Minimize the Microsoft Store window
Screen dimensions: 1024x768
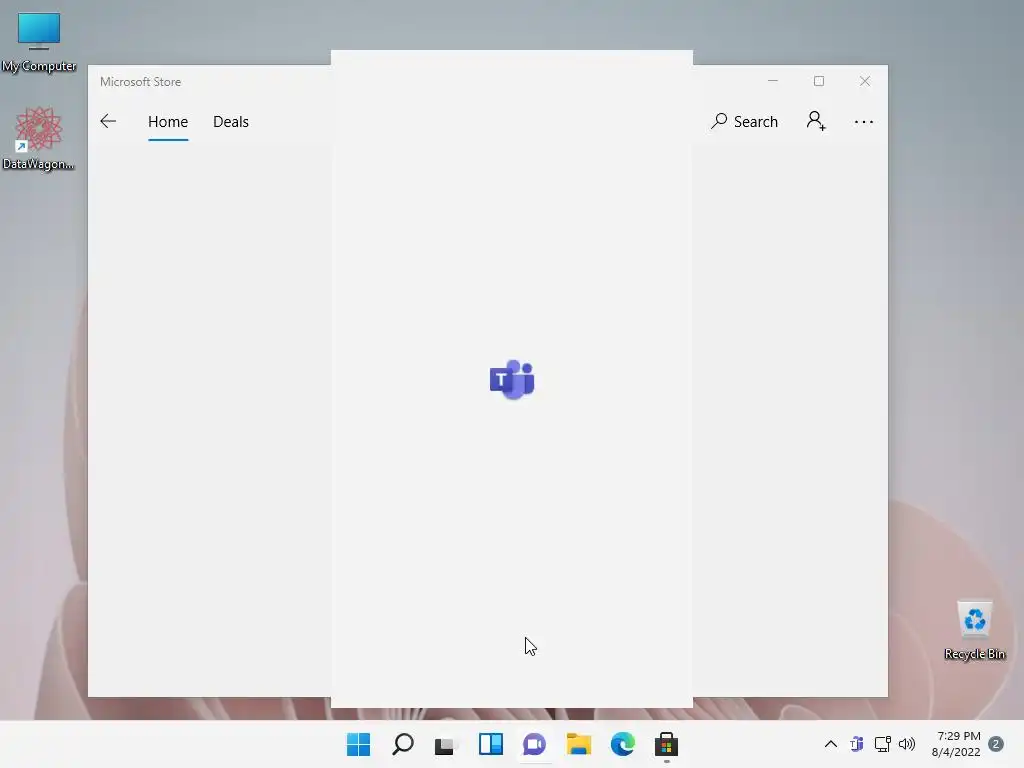click(773, 81)
